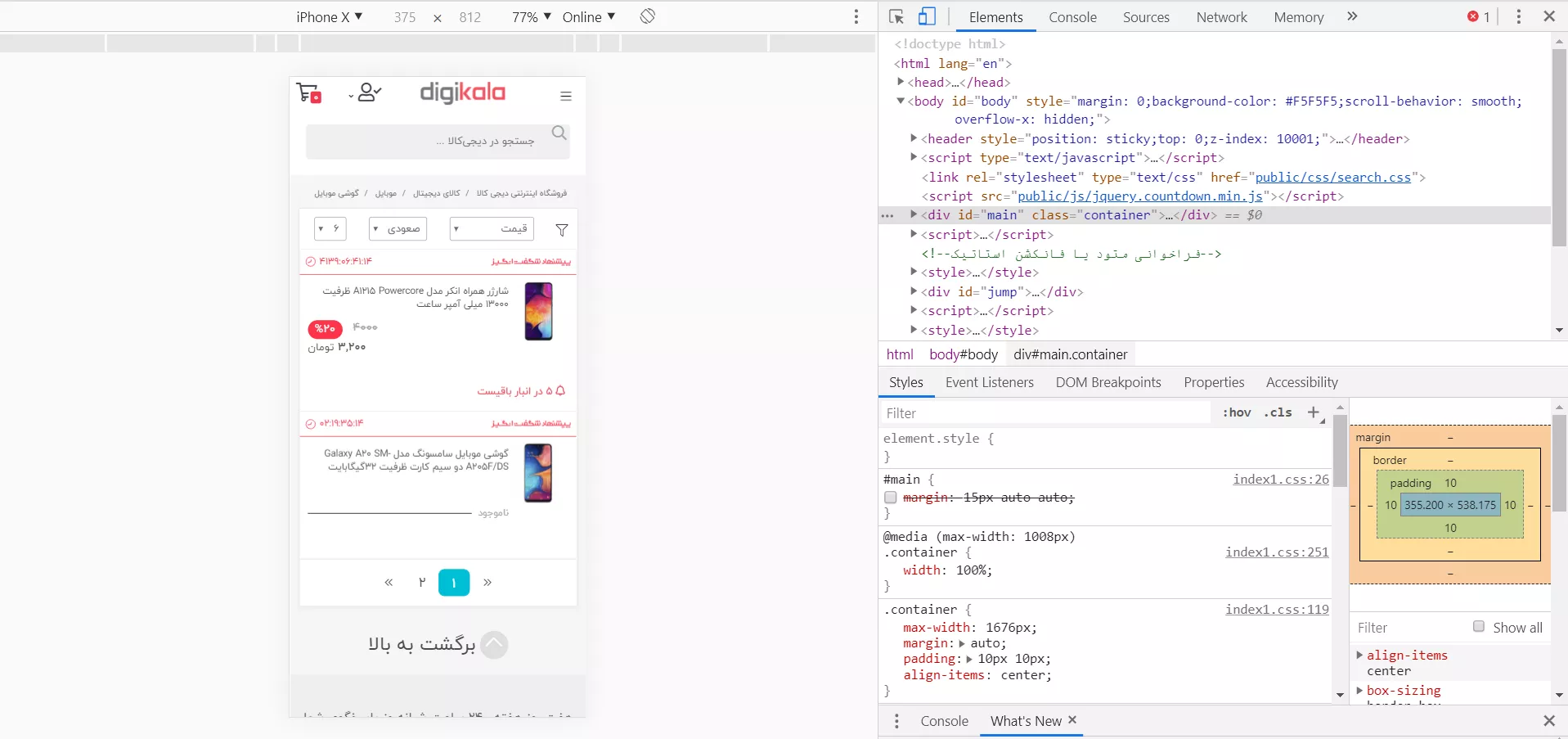Image resolution: width=1568 pixels, height=739 pixels.
Task: Open the public/css/search.css link
Action: (1333, 177)
